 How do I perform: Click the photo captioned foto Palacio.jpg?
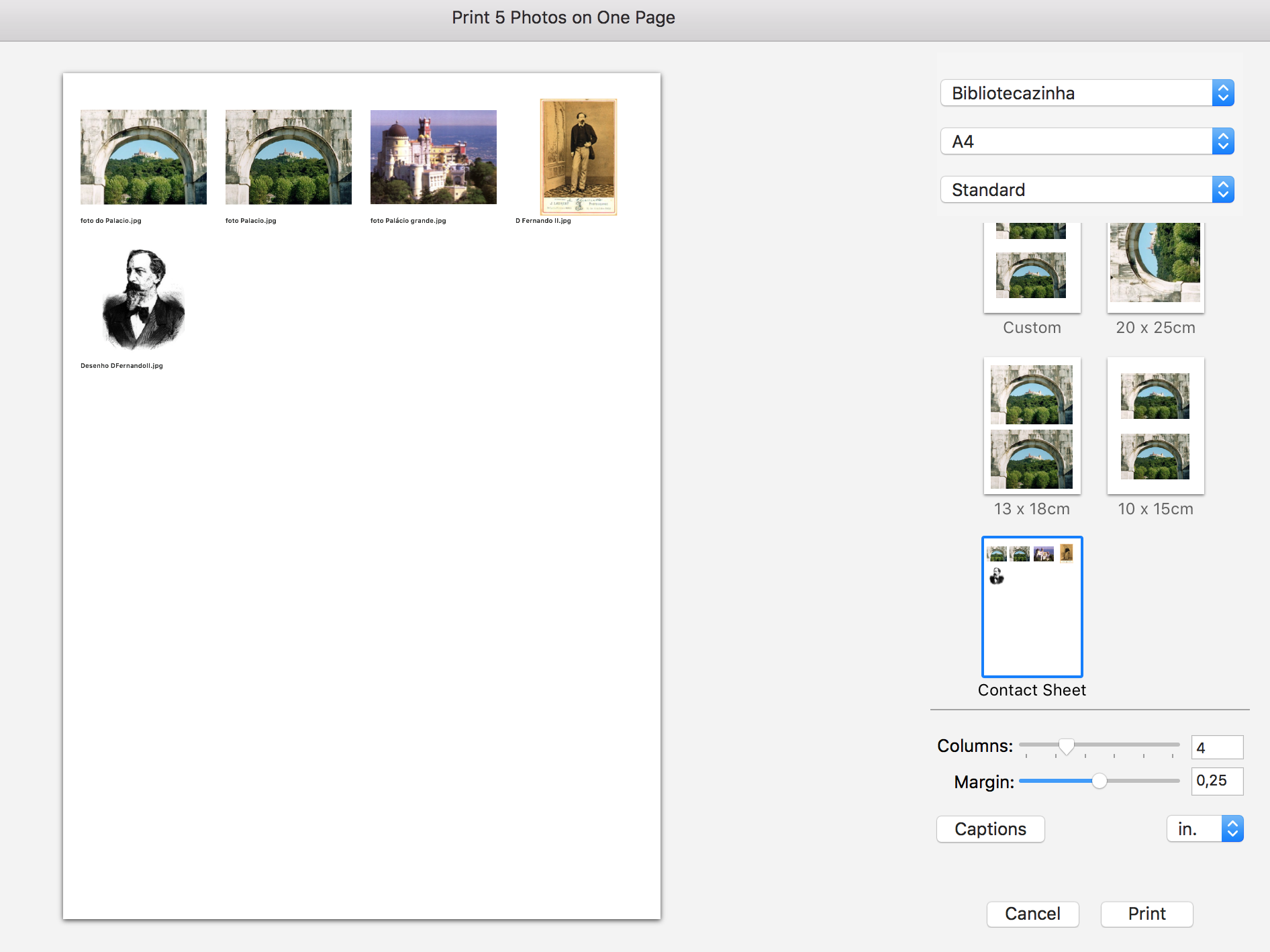(x=289, y=157)
